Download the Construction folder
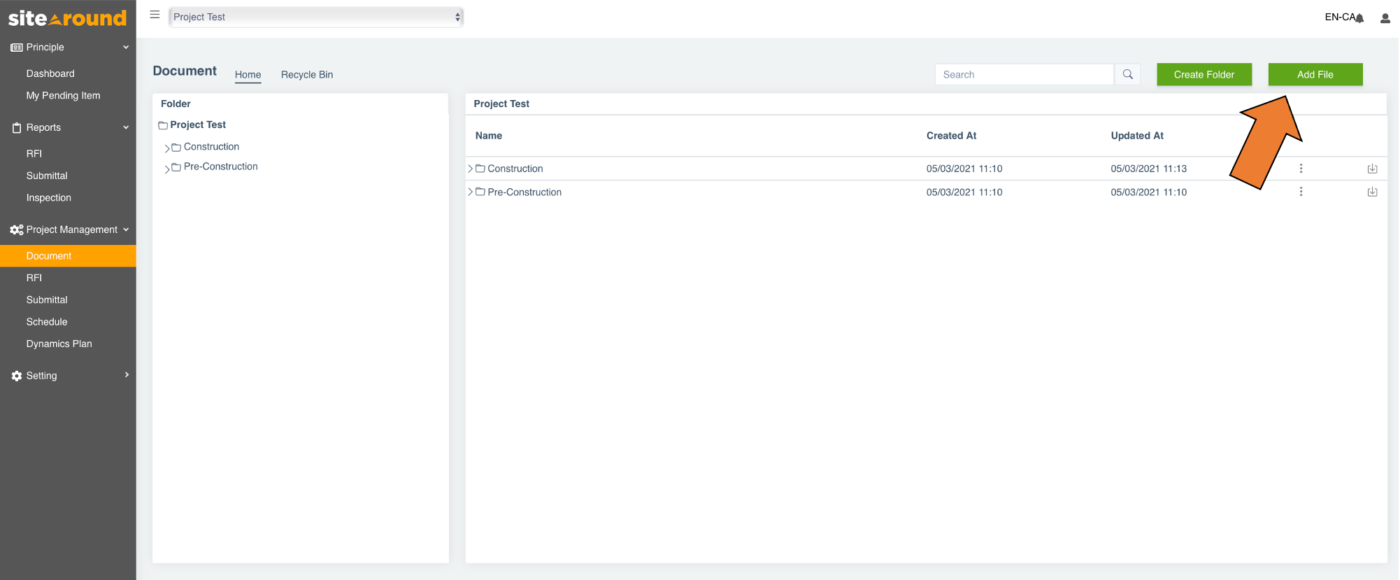The width and height of the screenshot is (1400, 580). (1372, 168)
